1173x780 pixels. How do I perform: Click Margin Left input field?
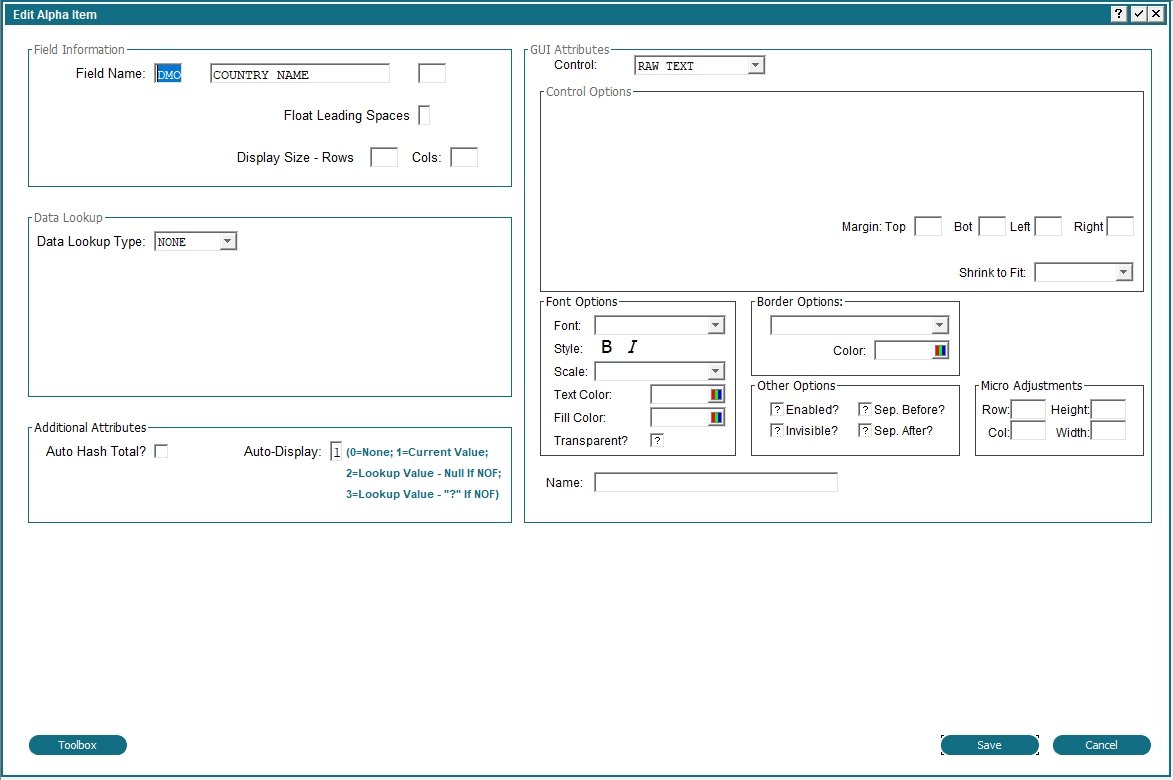1048,226
